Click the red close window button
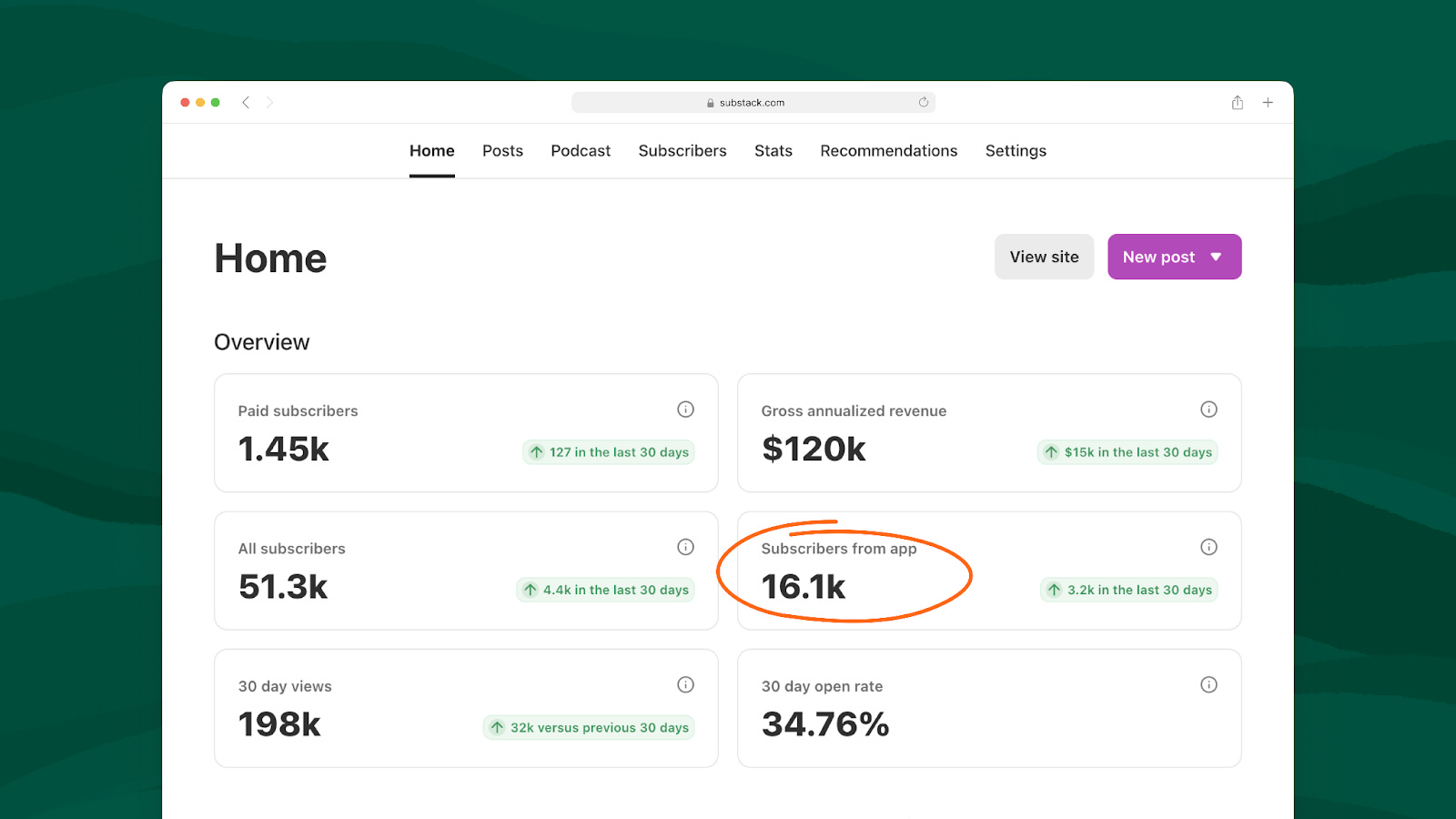 185,103
